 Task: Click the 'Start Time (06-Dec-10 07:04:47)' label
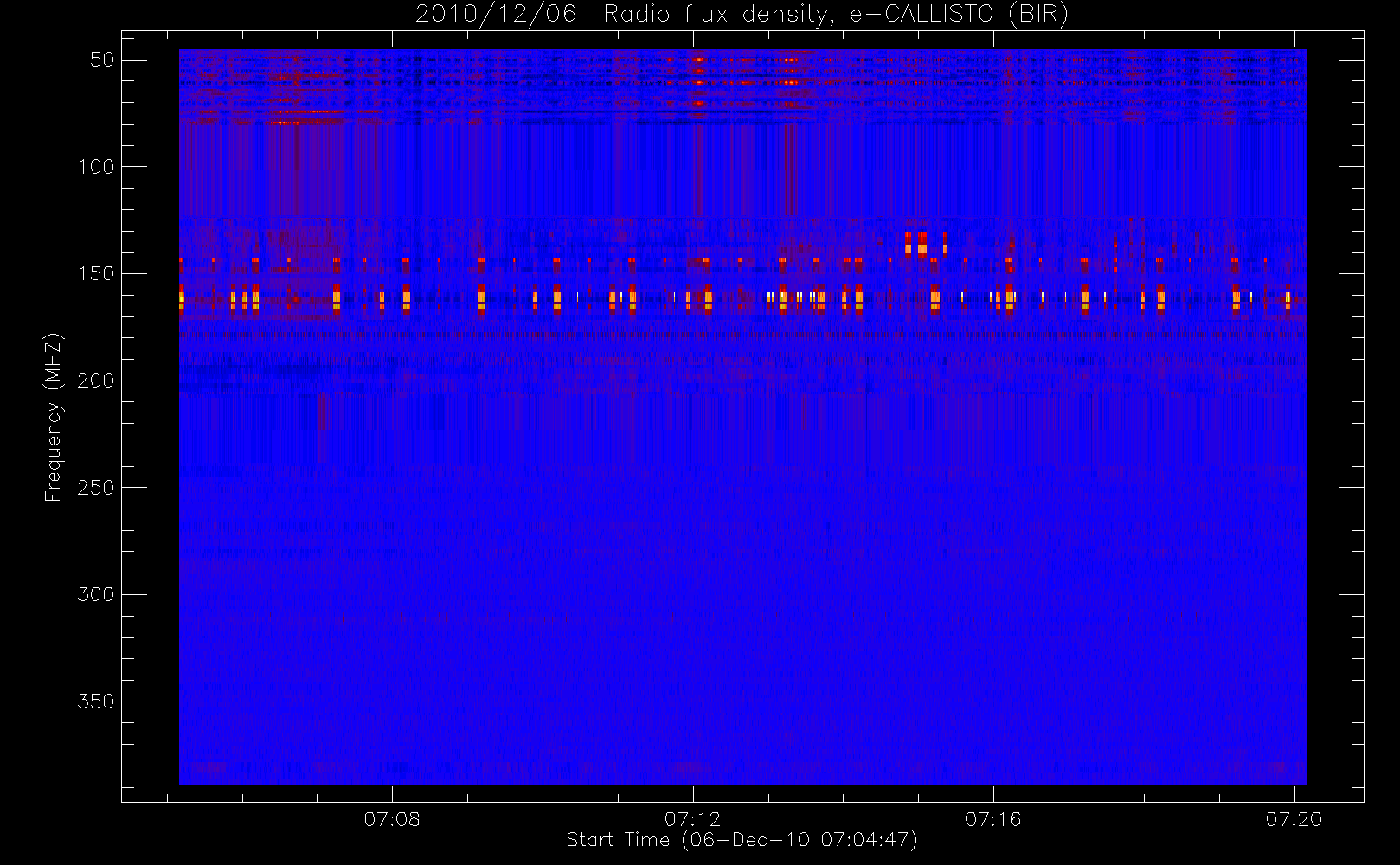tap(742, 840)
